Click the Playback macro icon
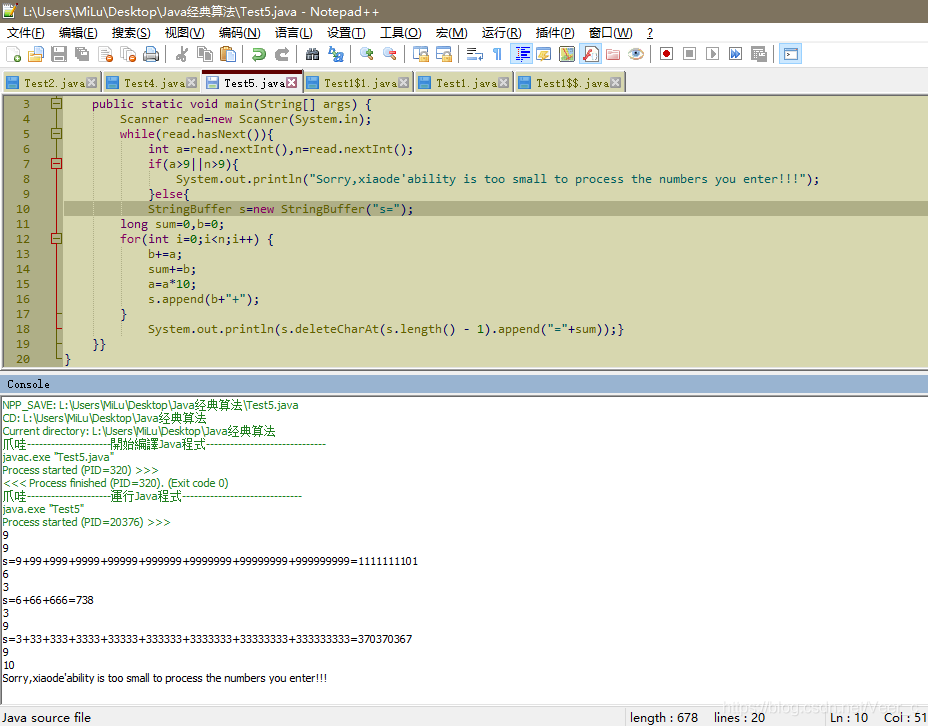Screen dimensions: 928x726 click(713, 54)
